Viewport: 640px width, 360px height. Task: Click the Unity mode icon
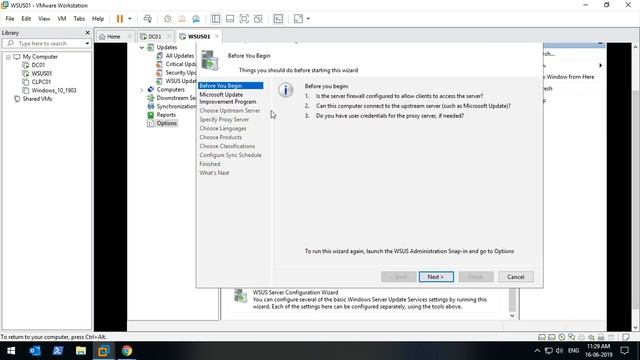258,19
